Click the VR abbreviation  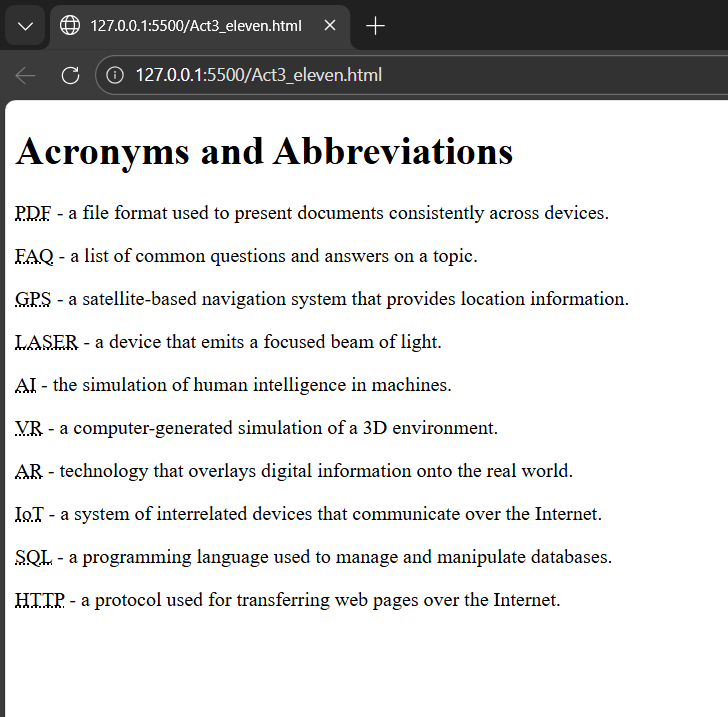[x=28, y=428]
